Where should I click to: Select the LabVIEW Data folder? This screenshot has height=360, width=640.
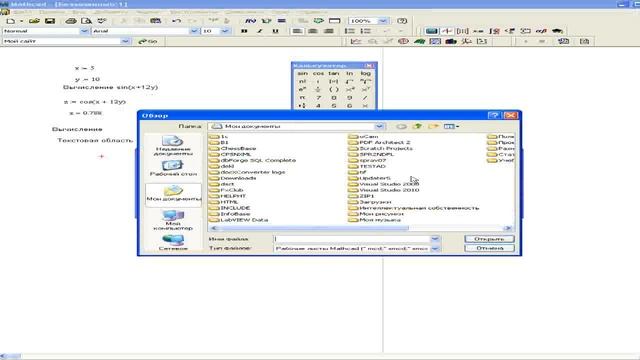click(x=239, y=220)
